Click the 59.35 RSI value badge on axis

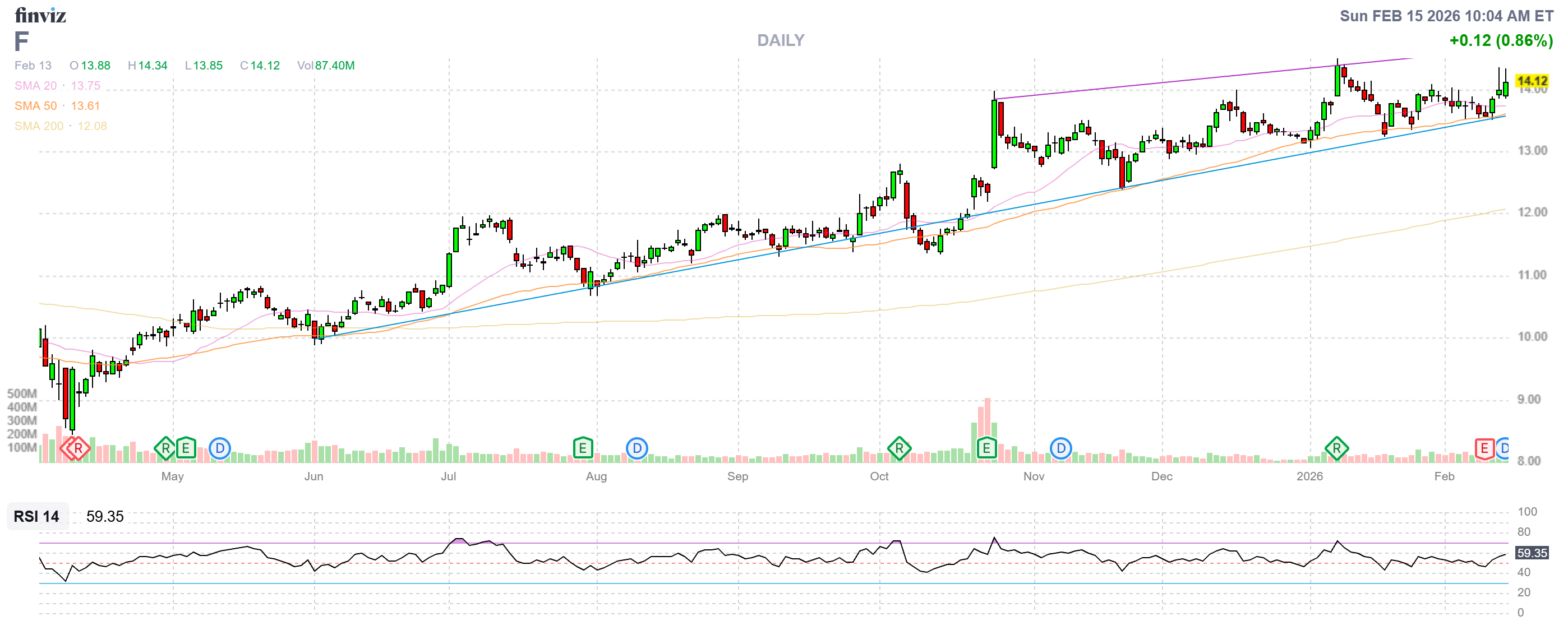[x=1532, y=553]
